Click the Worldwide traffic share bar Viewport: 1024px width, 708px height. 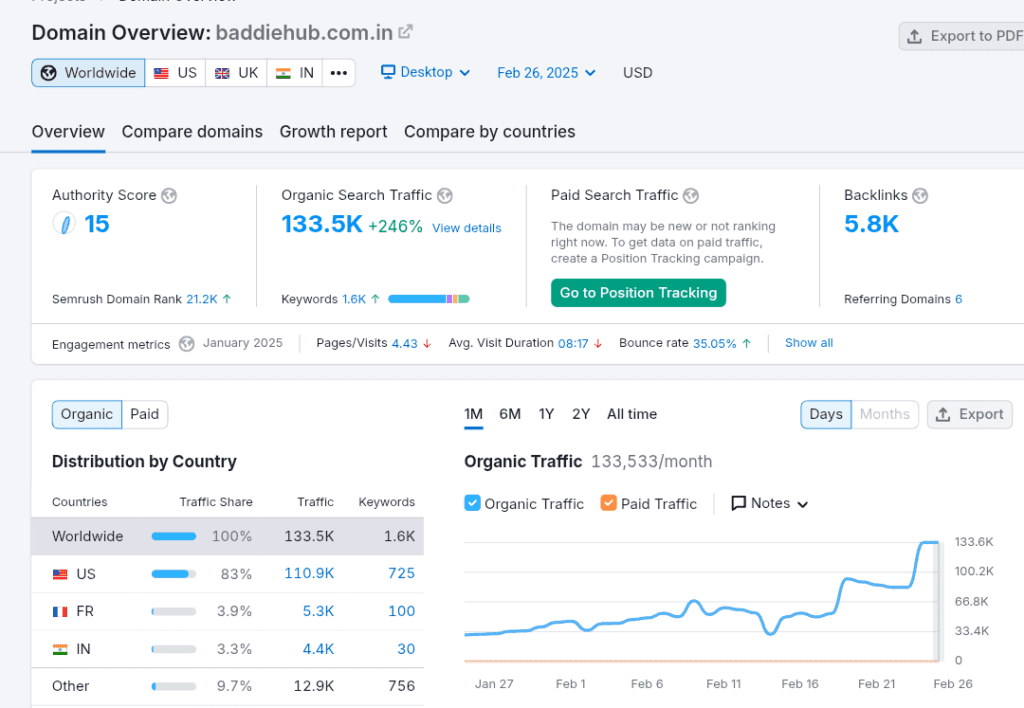coord(174,536)
